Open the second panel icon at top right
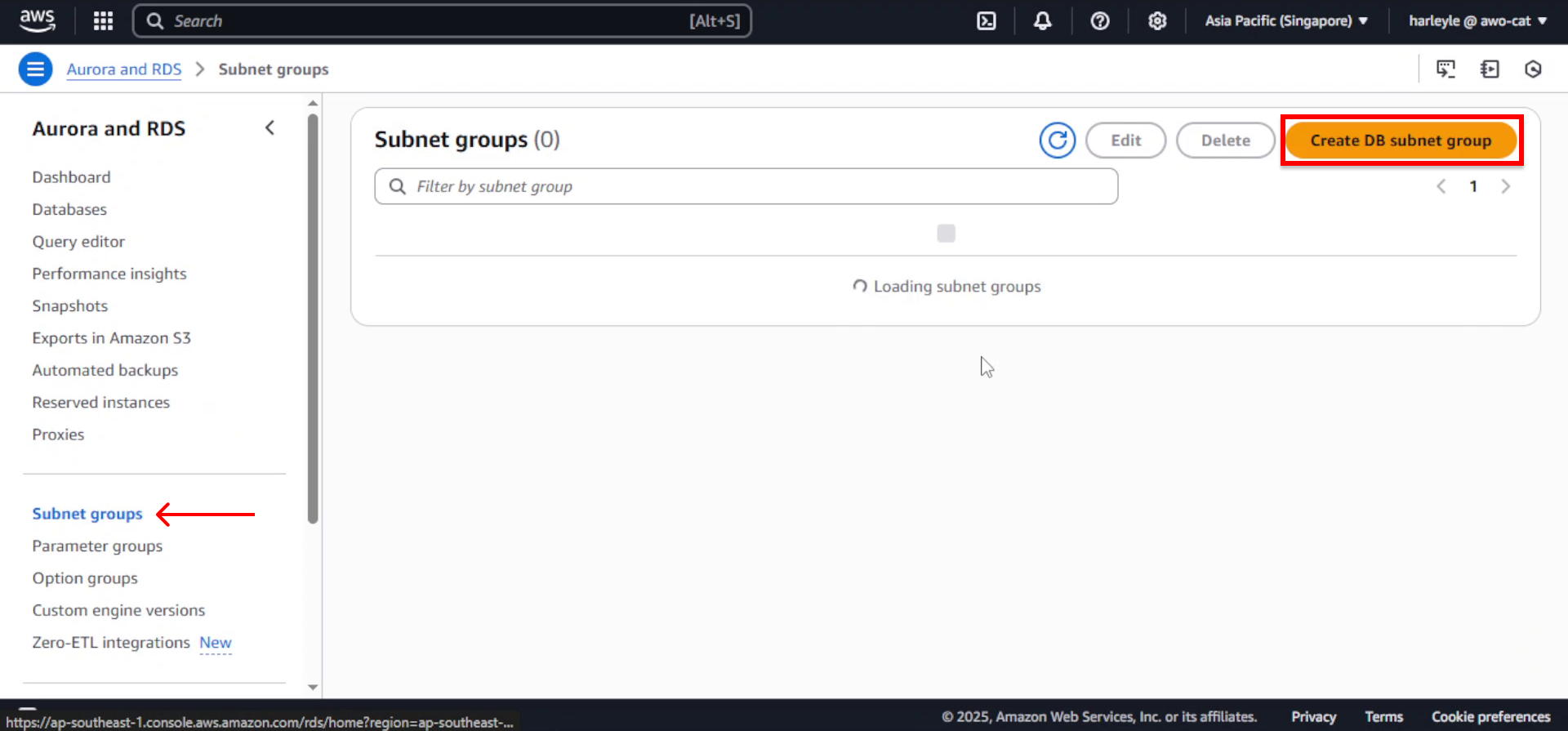 1490,69
